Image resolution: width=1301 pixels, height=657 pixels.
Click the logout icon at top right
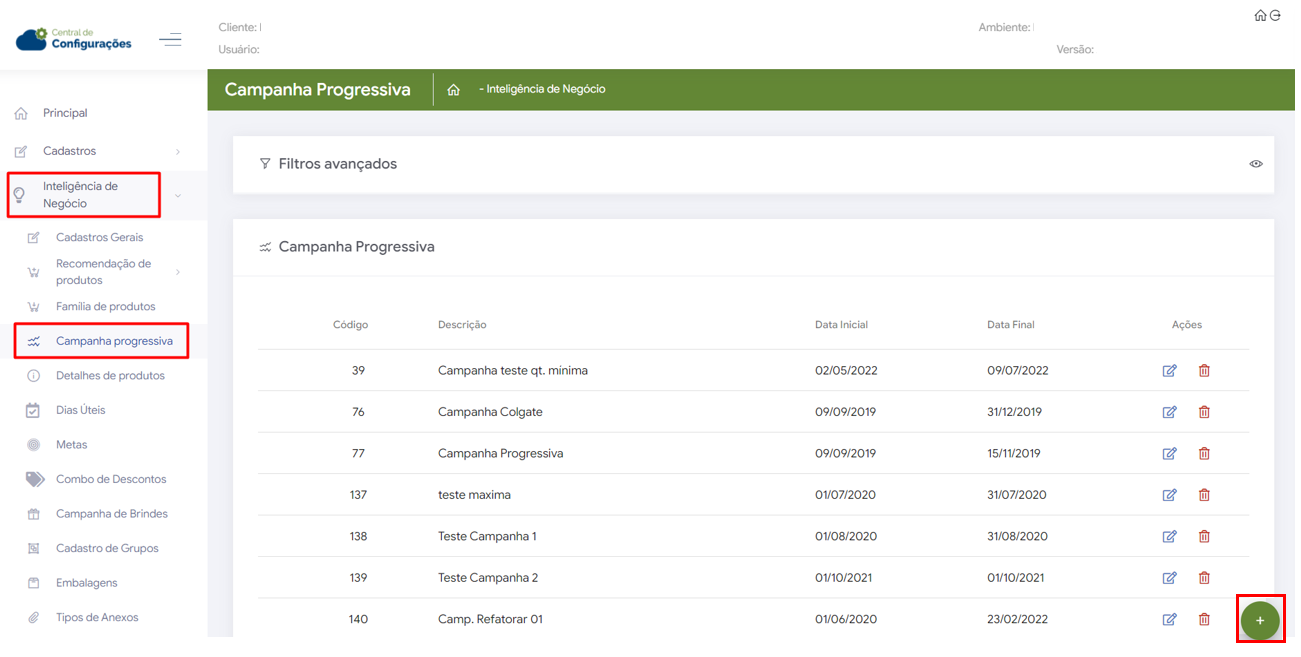click(x=1275, y=16)
